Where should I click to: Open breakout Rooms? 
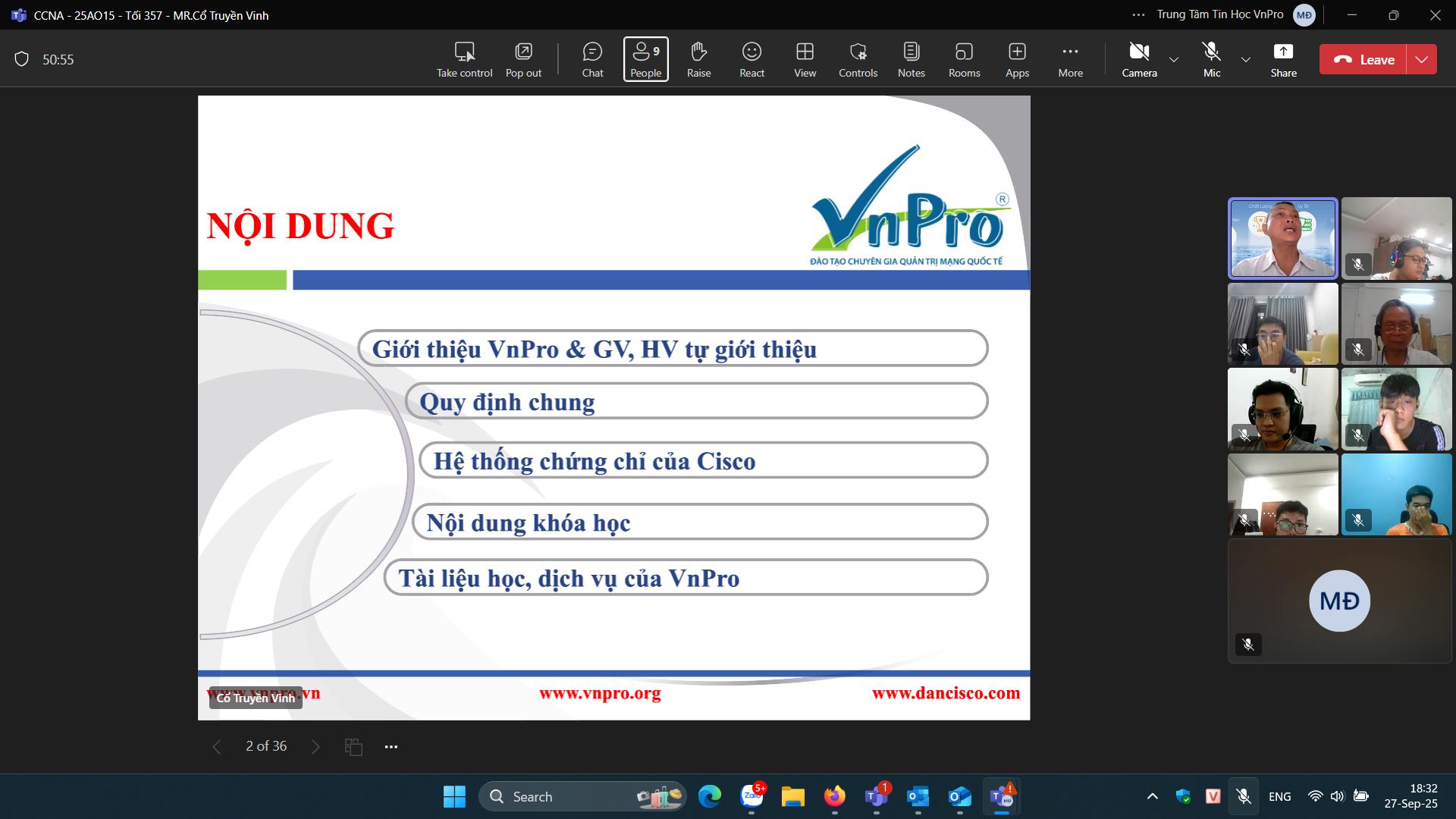point(964,59)
